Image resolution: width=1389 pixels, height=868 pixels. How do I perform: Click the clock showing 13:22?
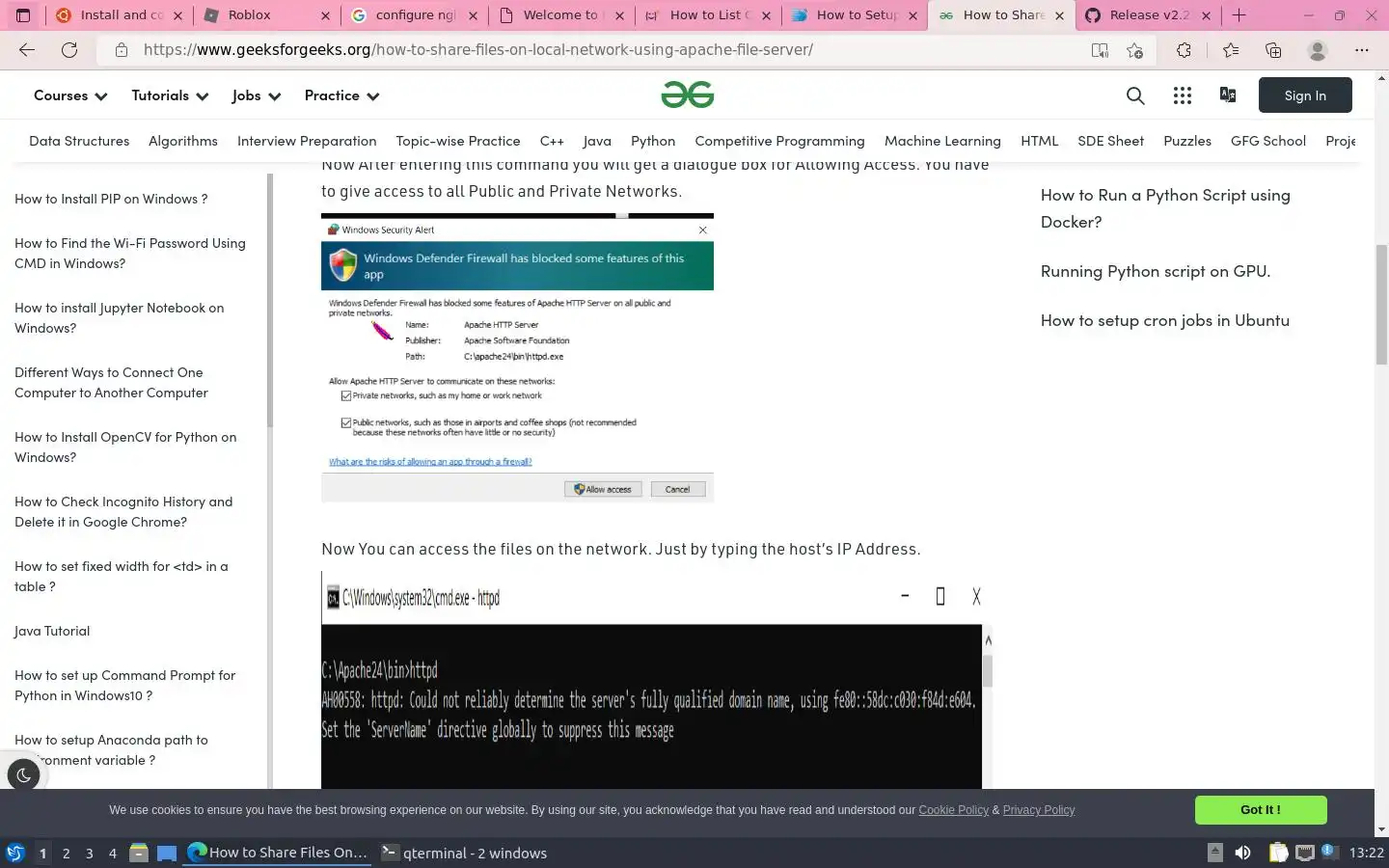click(x=1366, y=853)
